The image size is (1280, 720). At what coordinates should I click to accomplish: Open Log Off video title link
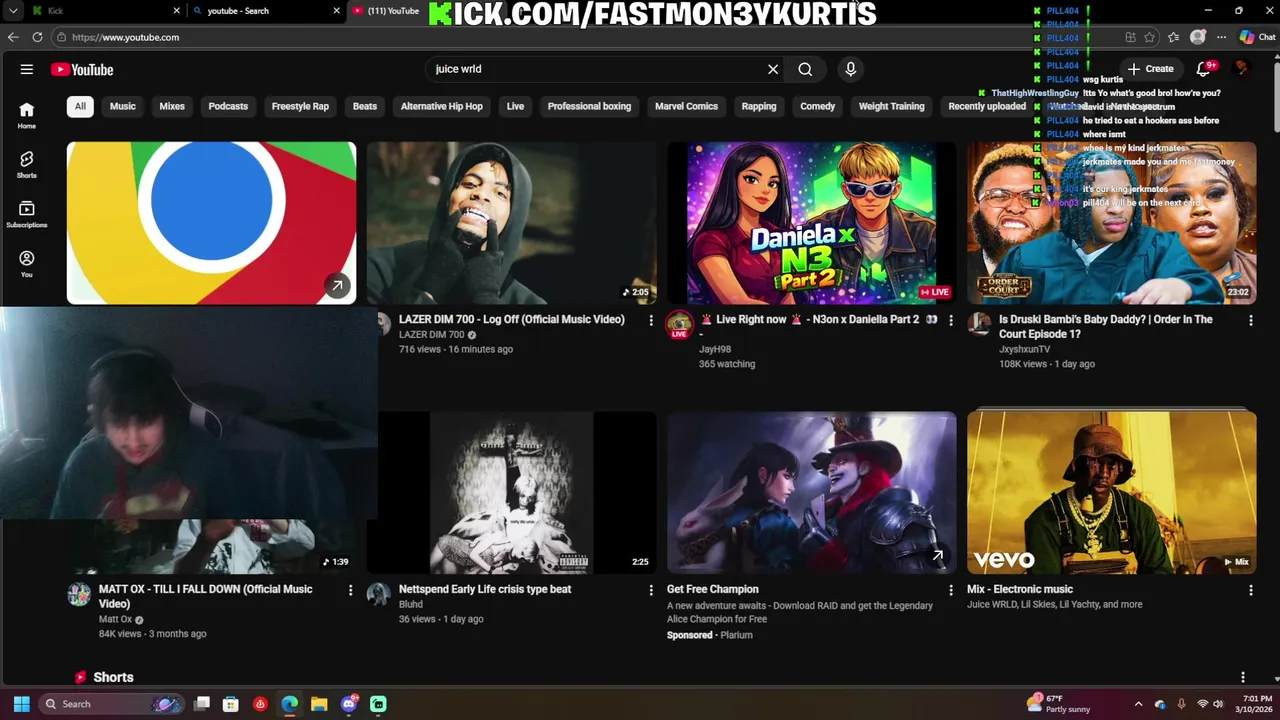(x=511, y=320)
